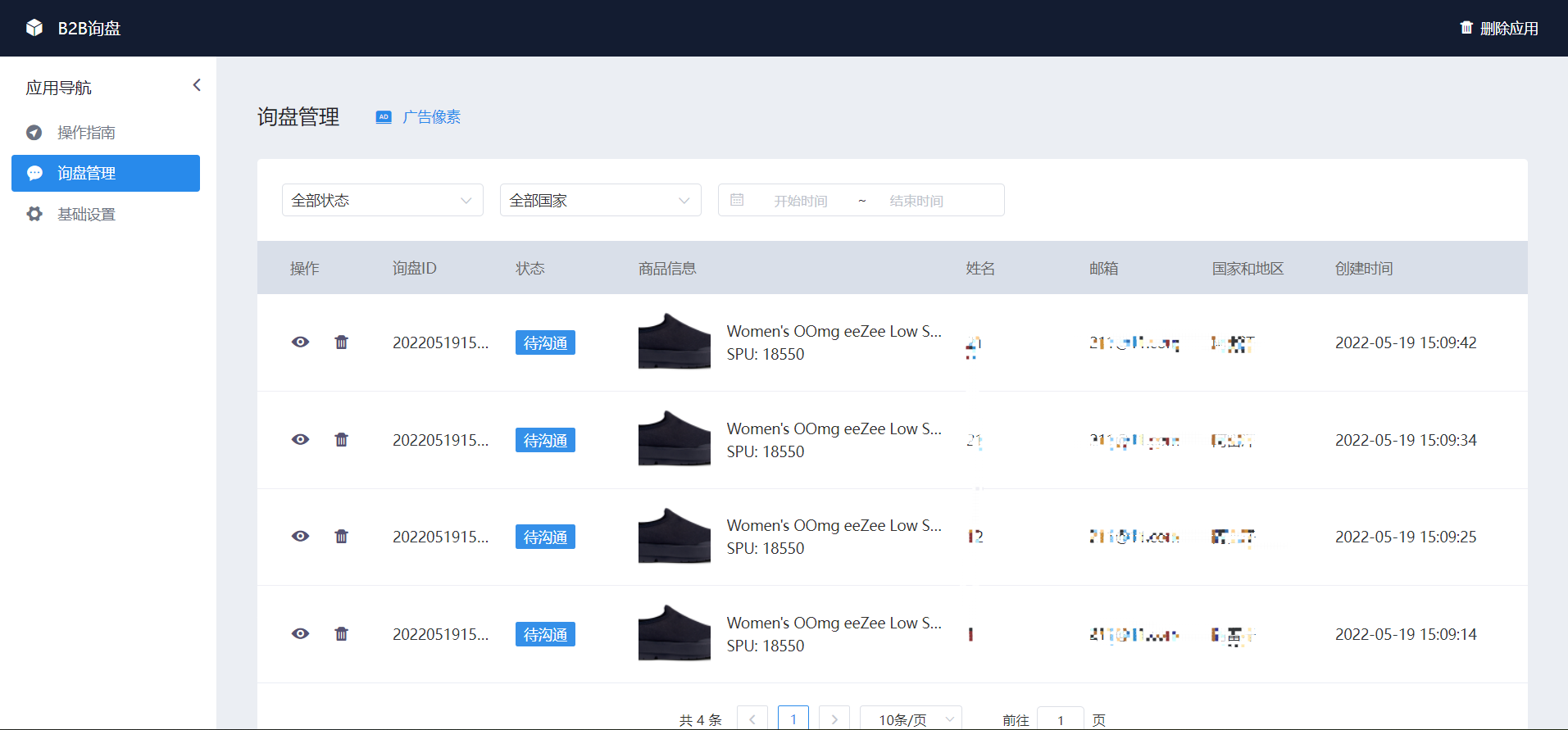Screen dimensions: 1568x730
Task: Click the trash icon beside 删除应用
Action: [1466, 28]
